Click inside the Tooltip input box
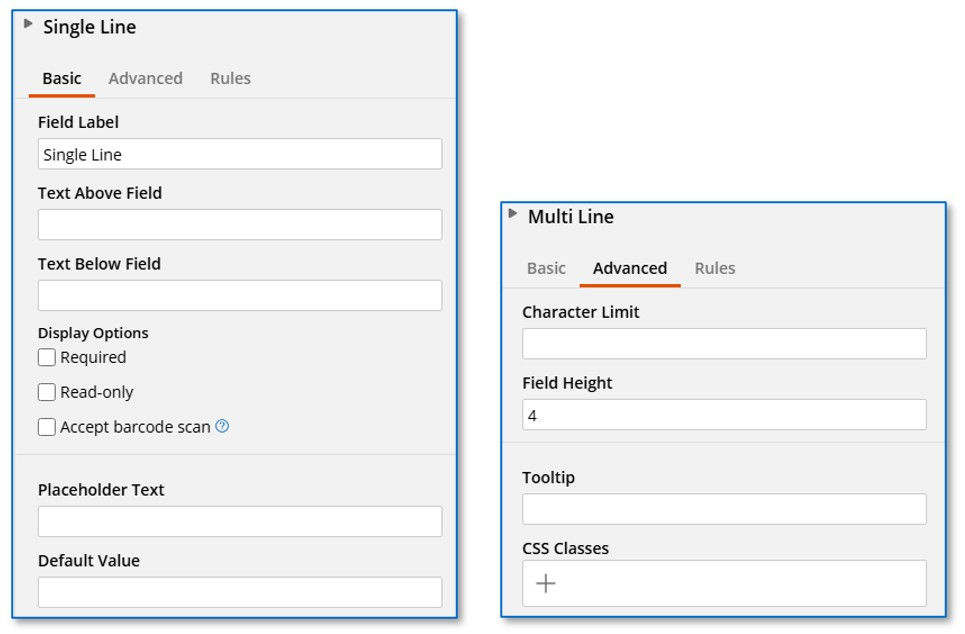Image resolution: width=965 pixels, height=634 pixels. (x=723, y=509)
